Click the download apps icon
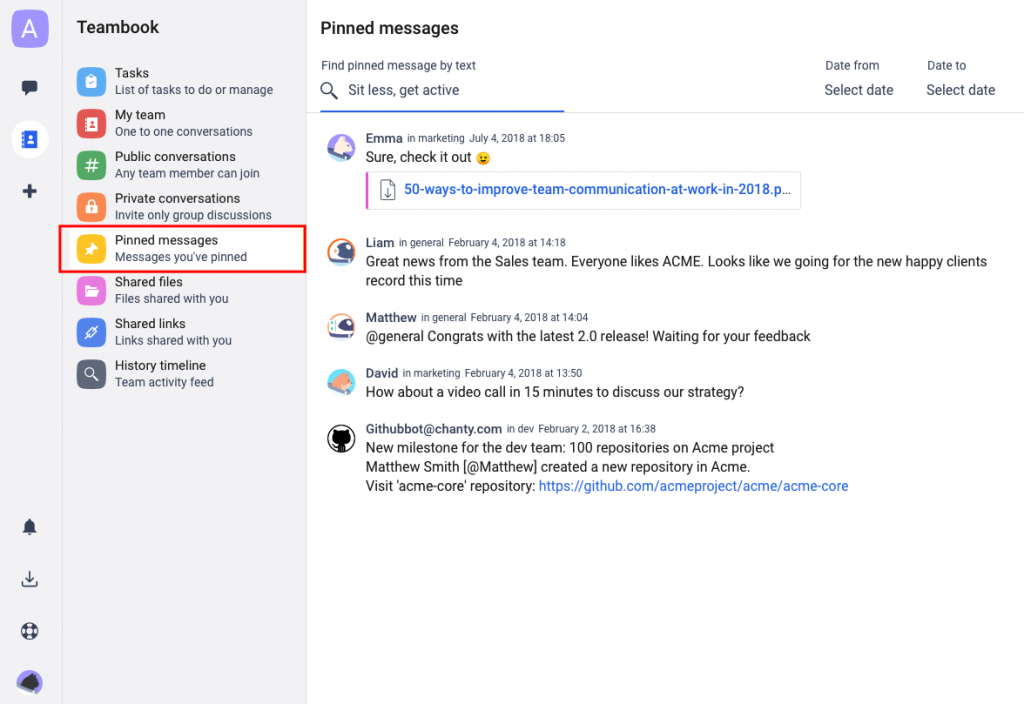The width and height of the screenshot is (1024, 704). pos(29,579)
